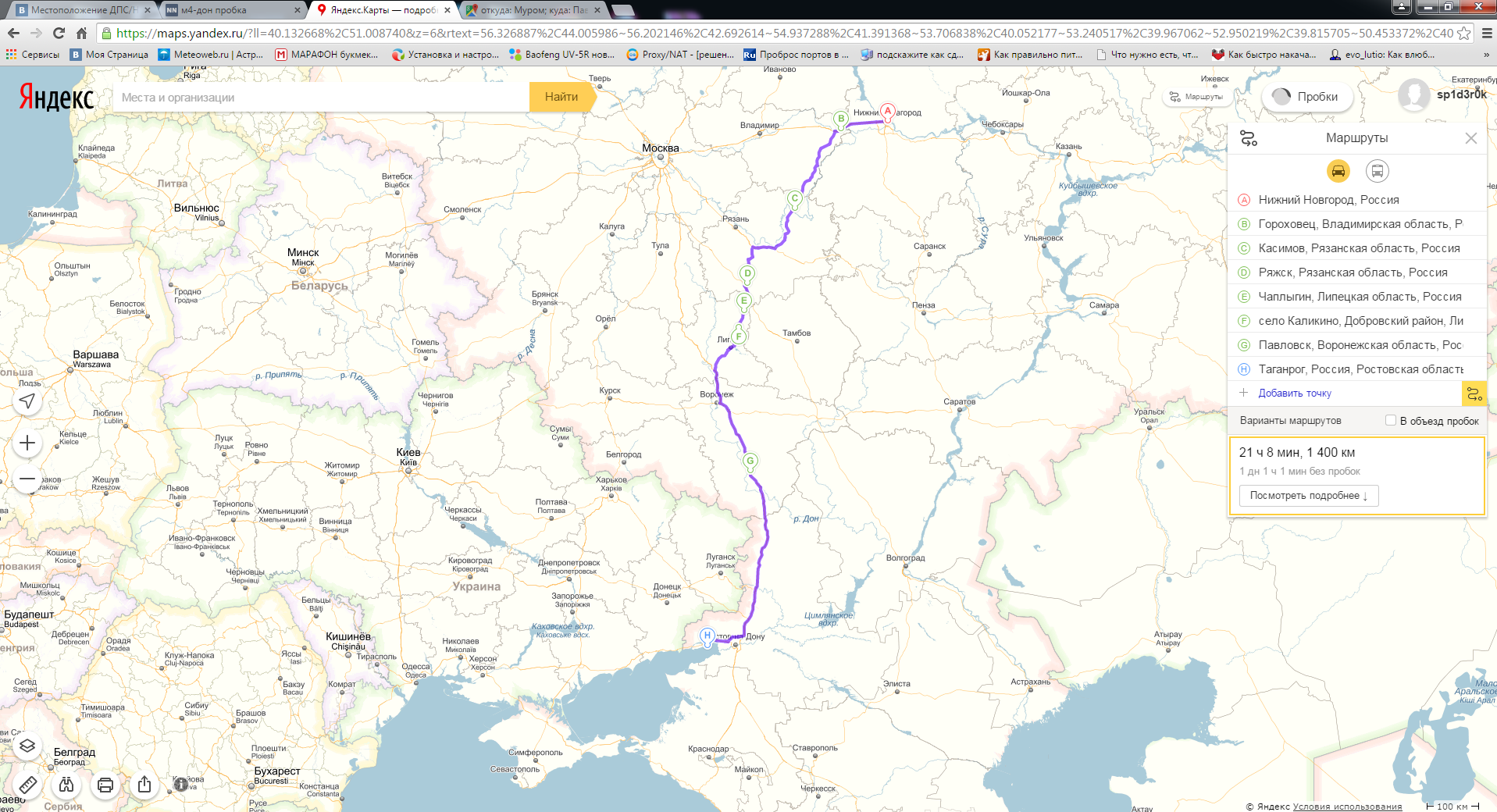1497x812 pixels.
Task: Open the Установка и настро bookmark
Action: (445, 55)
